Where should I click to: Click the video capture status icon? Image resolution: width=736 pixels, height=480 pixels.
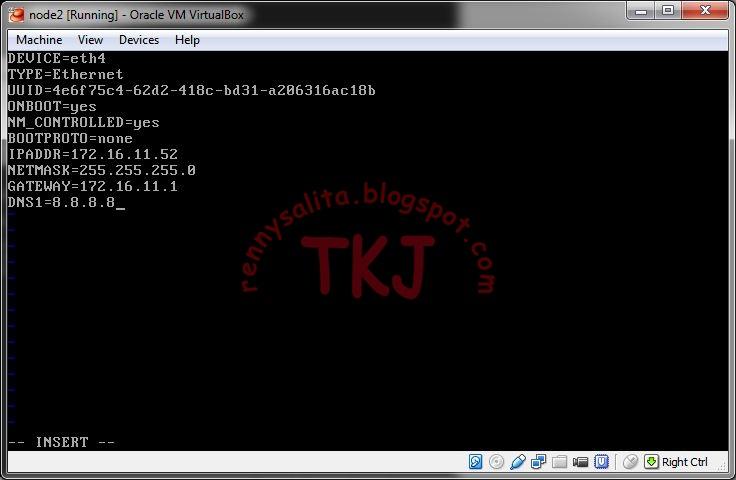pyautogui.click(x=580, y=462)
